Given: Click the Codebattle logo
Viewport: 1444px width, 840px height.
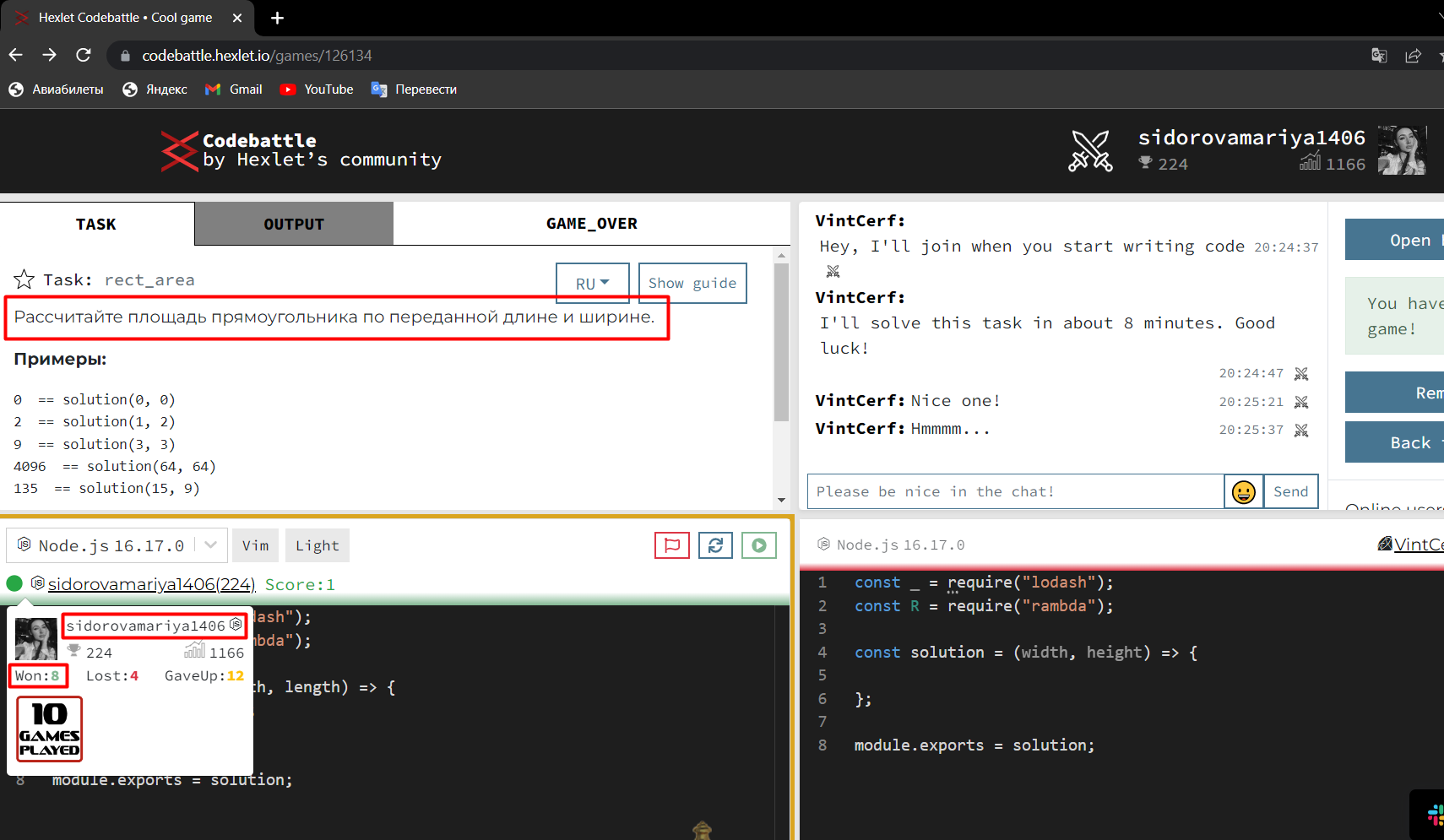Looking at the screenshot, I should (x=179, y=151).
